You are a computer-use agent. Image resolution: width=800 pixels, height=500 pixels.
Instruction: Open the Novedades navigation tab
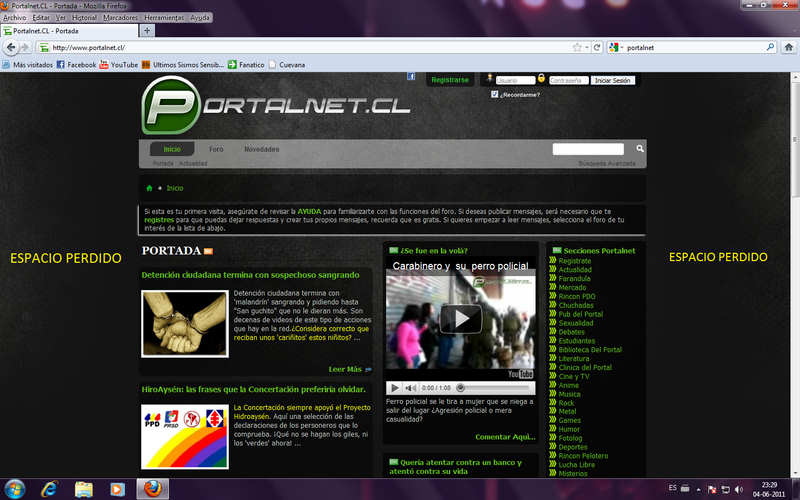(x=261, y=149)
